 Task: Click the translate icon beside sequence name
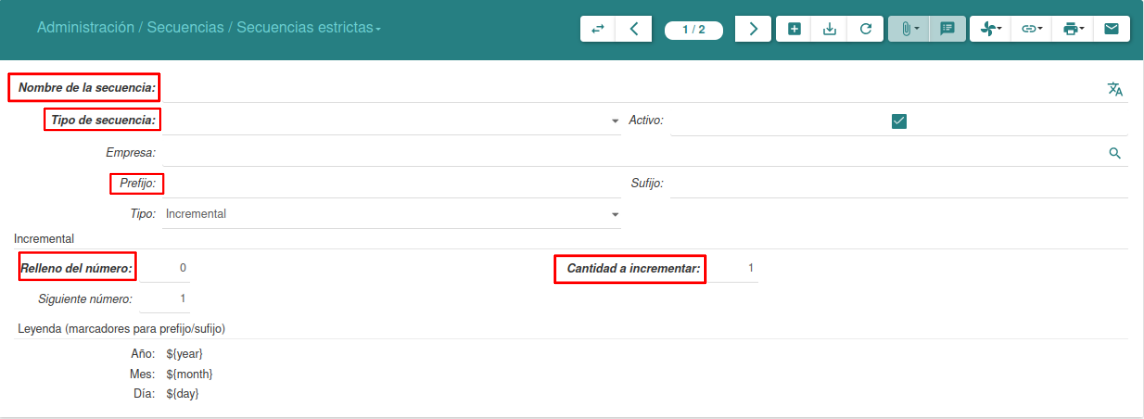[1115, 89]
